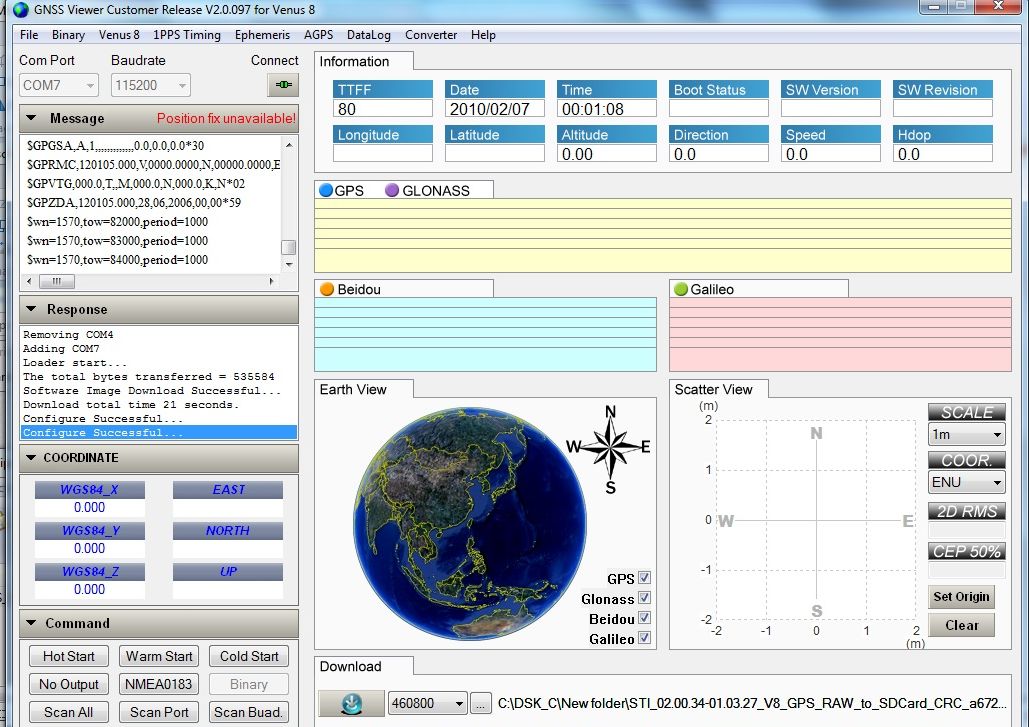Screen dimensions: 1029x727
Task: Click the GNSS Viewer globe title icon
Action: (x=21, y=9)
